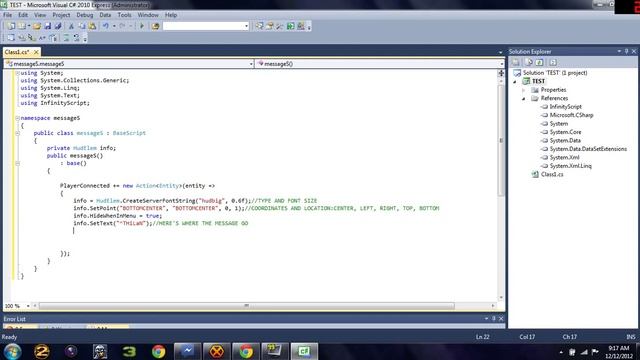The width and height of the screenshot is (640, 360).
Task: Open the Data menu
Action: (x=105, y=15)
